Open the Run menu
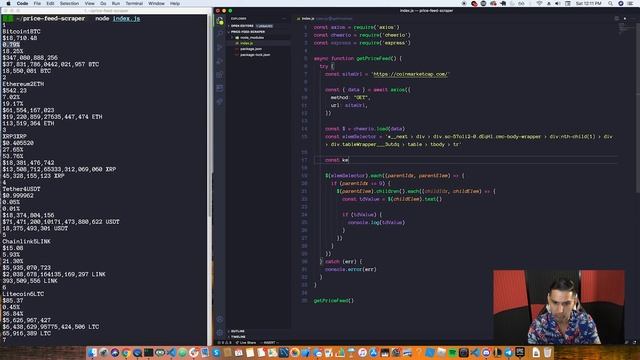 click(x=116, y=3)
